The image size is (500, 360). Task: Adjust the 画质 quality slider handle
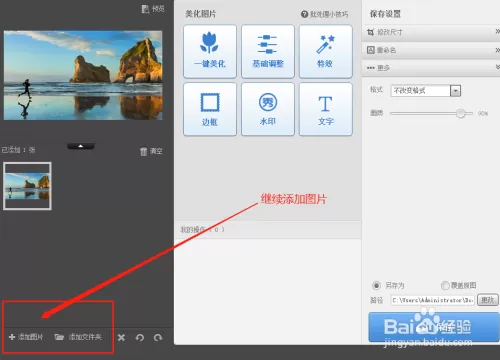pos(461,113)
